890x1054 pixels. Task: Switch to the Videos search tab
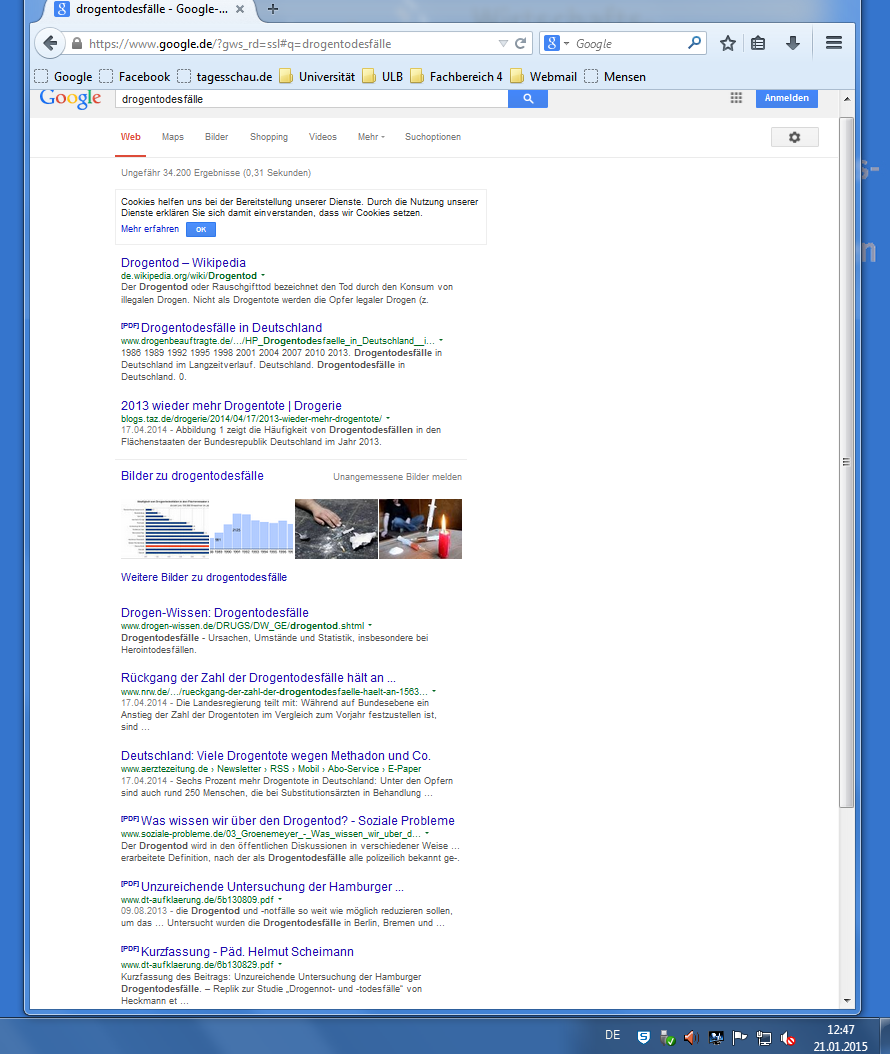click(x=322, y=137)
